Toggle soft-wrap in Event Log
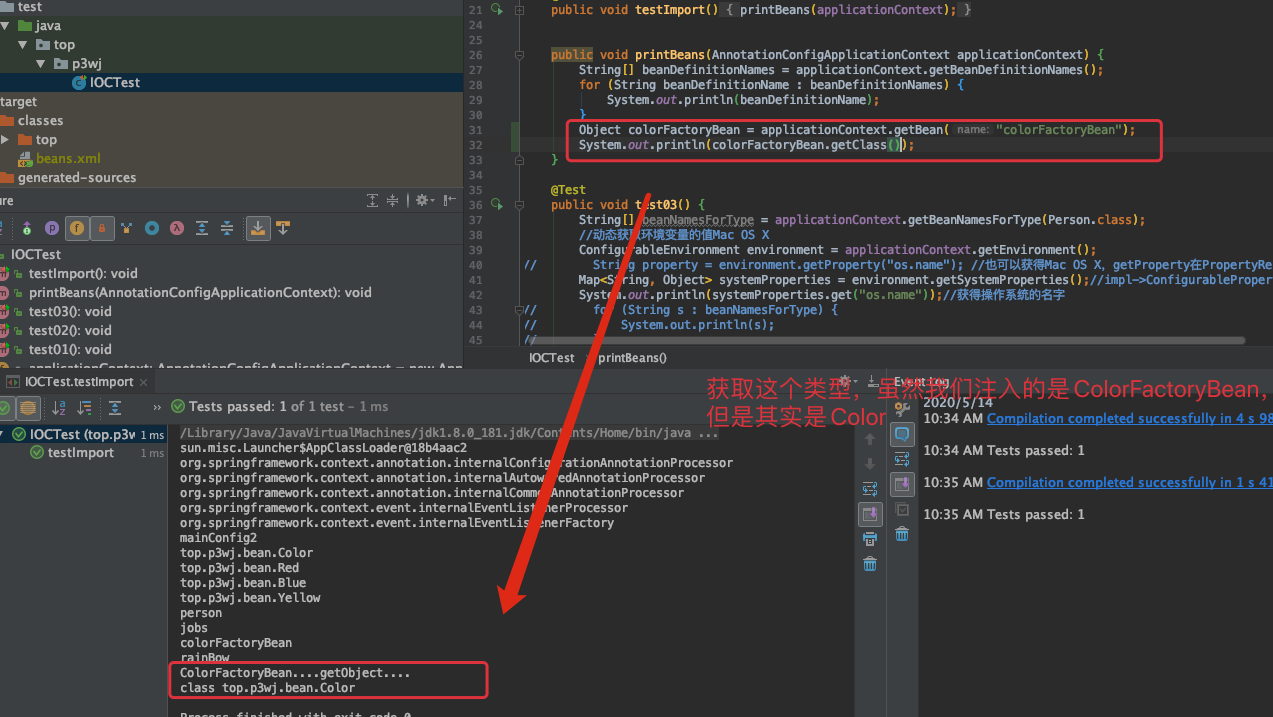 (902, 459)
